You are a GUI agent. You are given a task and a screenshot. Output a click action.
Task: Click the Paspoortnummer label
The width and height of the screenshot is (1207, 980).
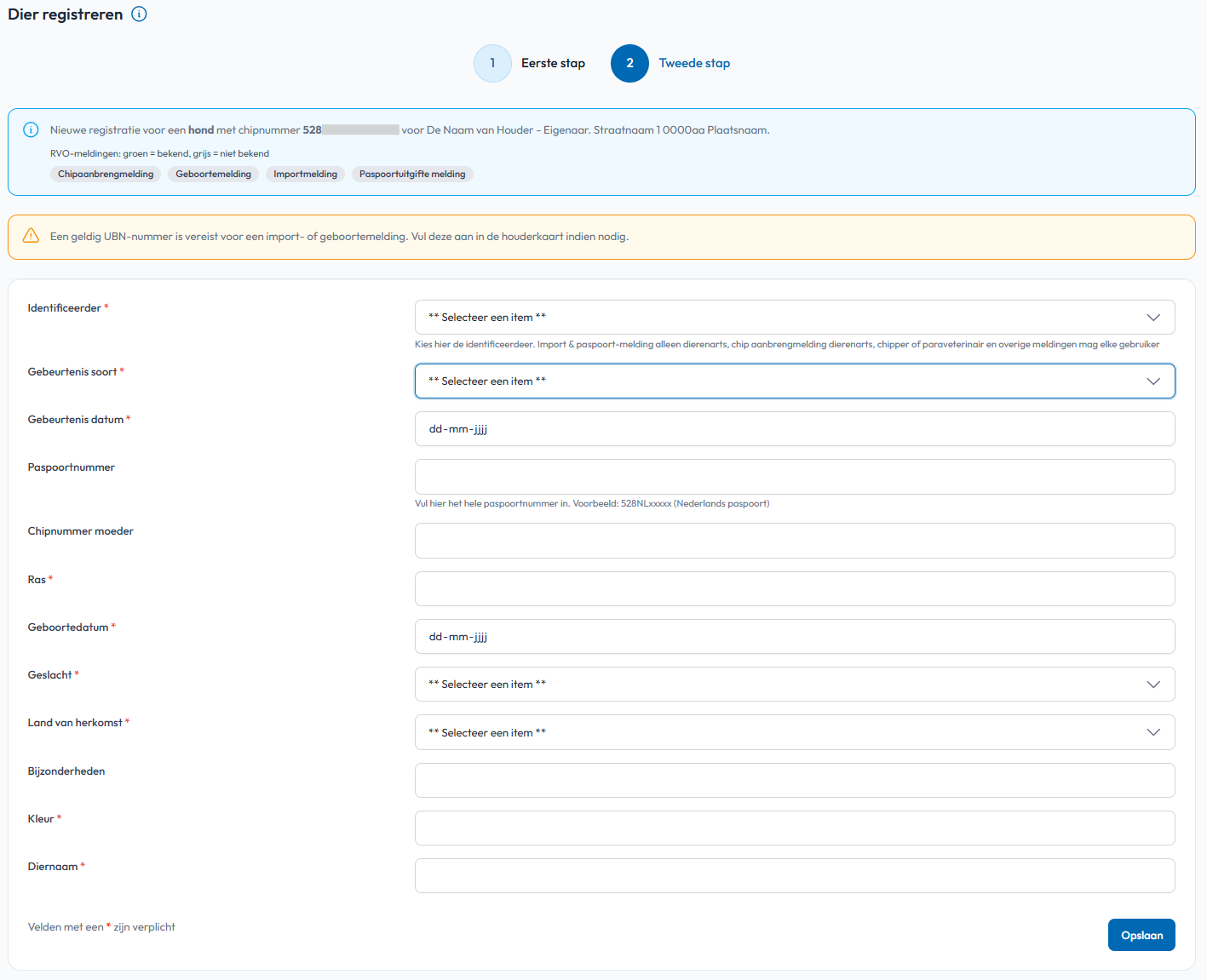tap(71, 467)
